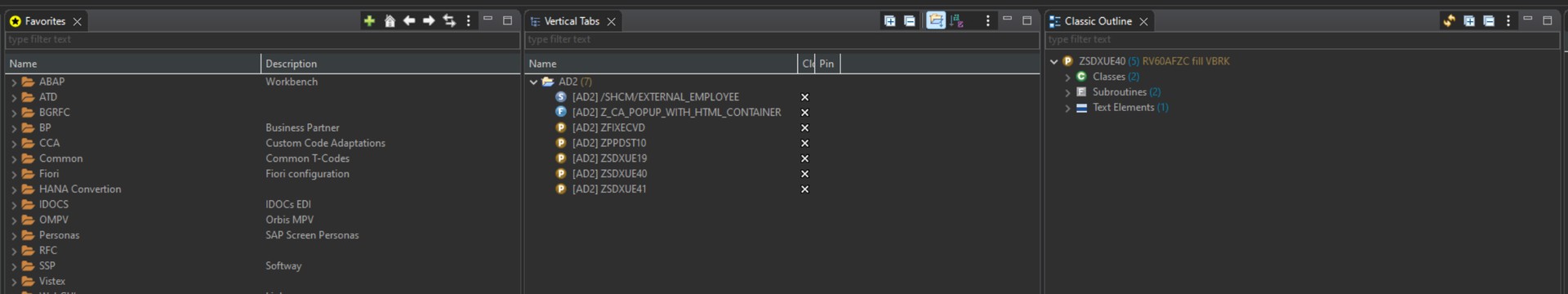Add a new favorite with green plus
Viewport: 1568px width, 294px height.
369,21
